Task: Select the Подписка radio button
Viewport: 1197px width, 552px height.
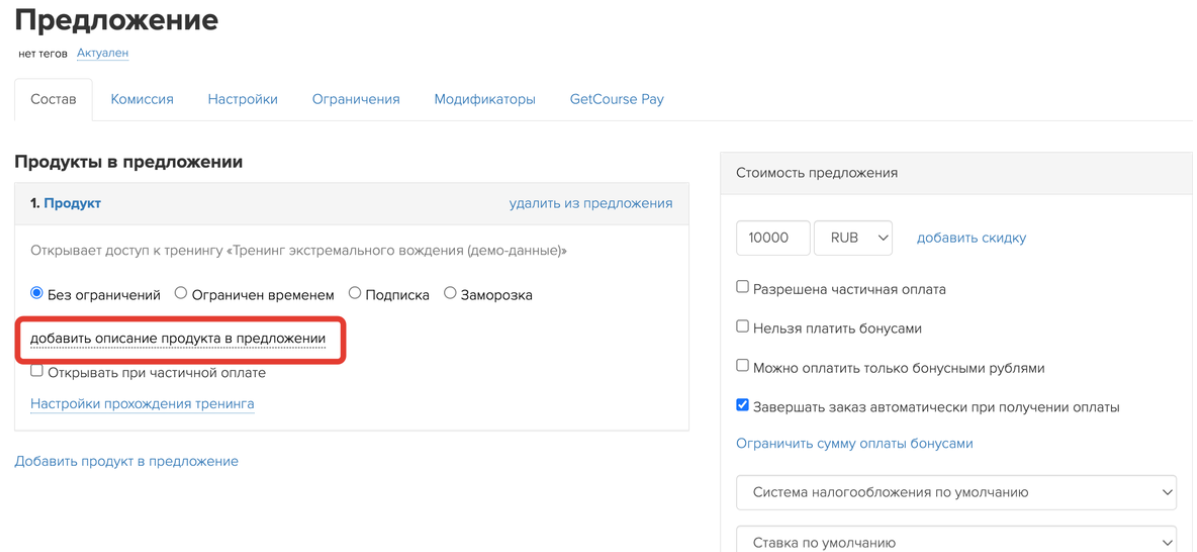Action: click(354, 293)
